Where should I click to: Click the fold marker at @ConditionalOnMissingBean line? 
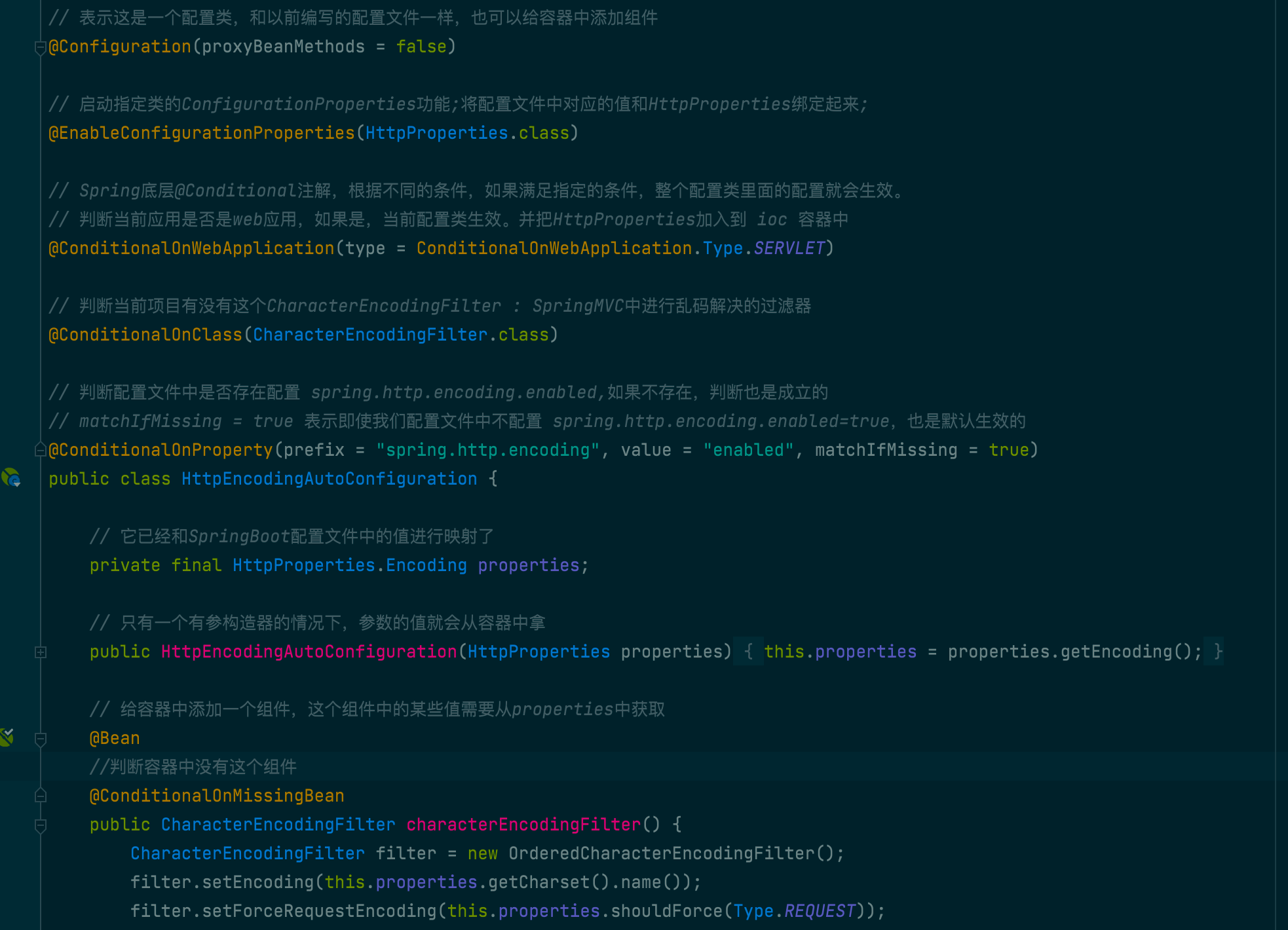coord(40,796)
